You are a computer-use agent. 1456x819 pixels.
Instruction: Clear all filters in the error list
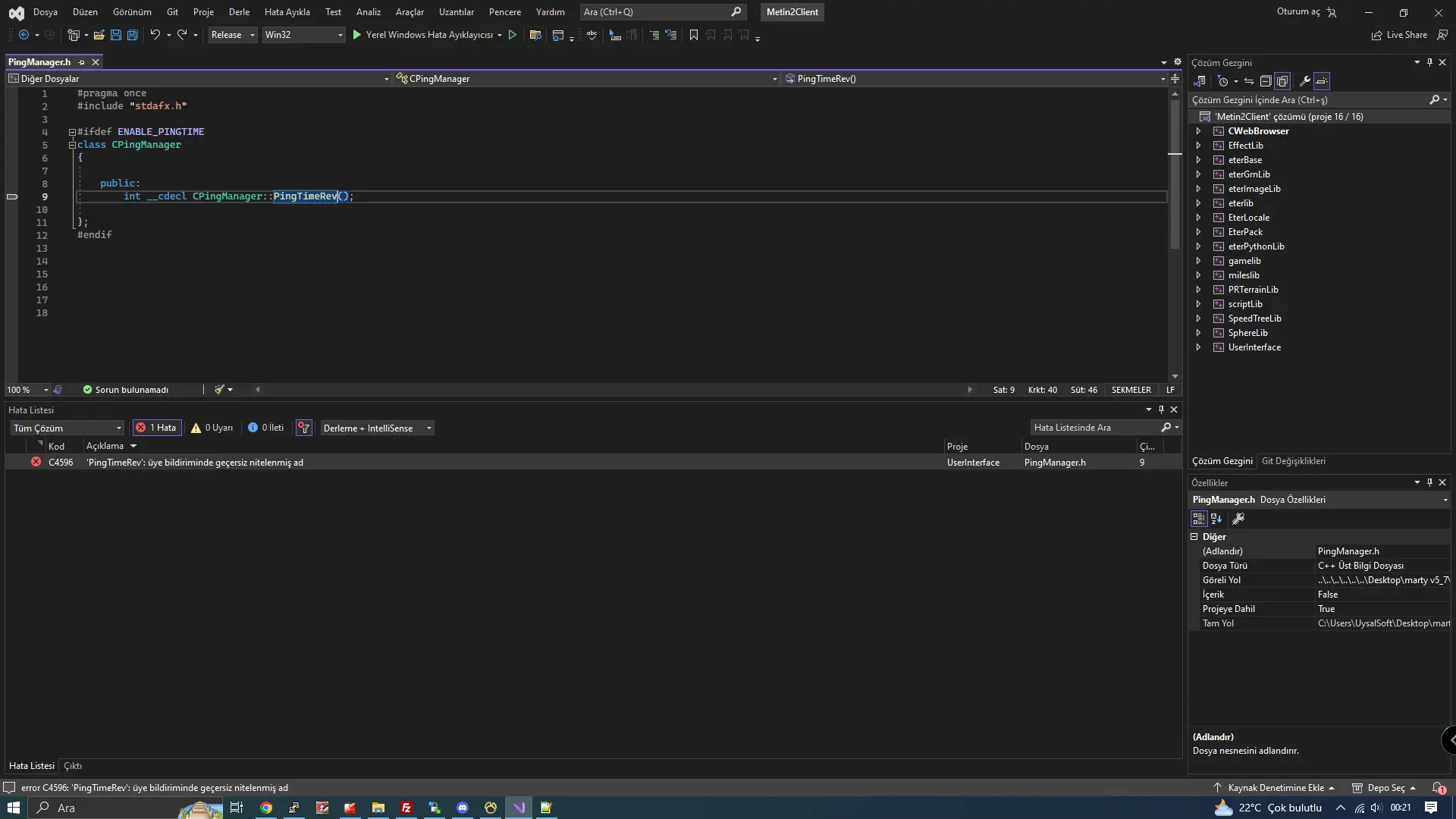tap(304, 428)
